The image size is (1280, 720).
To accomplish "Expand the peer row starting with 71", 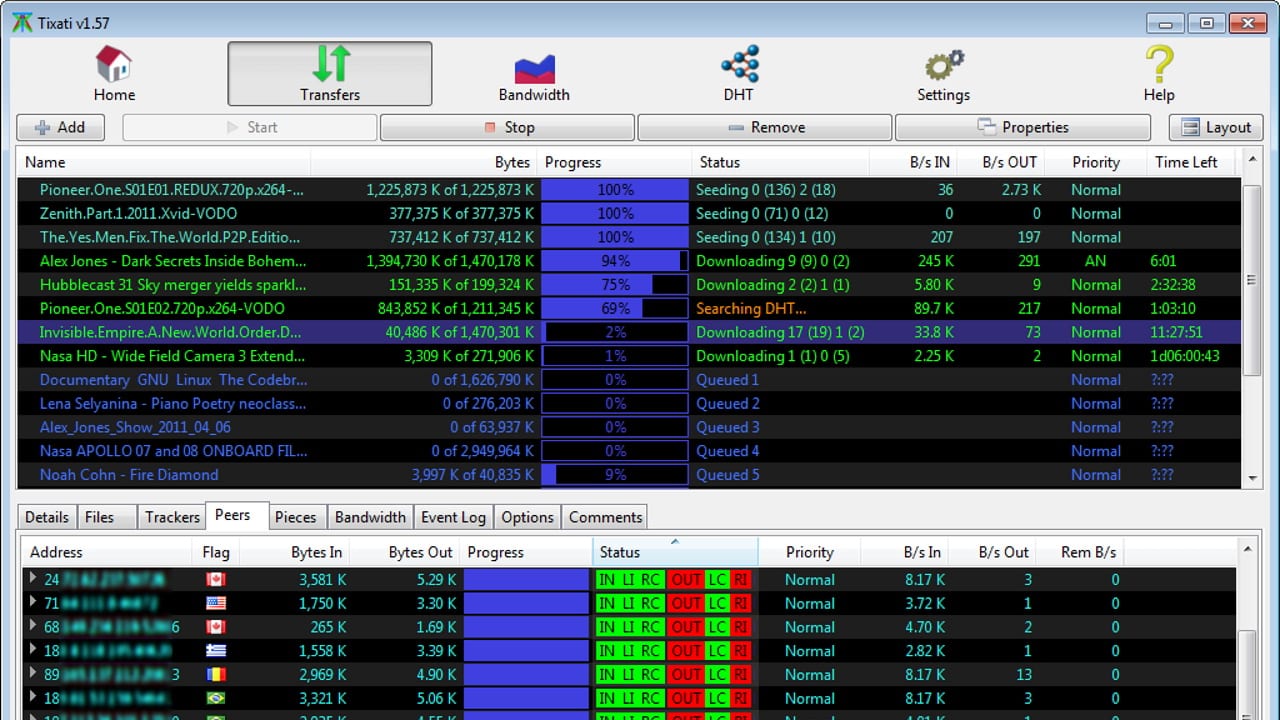I will tap(33, 603).
